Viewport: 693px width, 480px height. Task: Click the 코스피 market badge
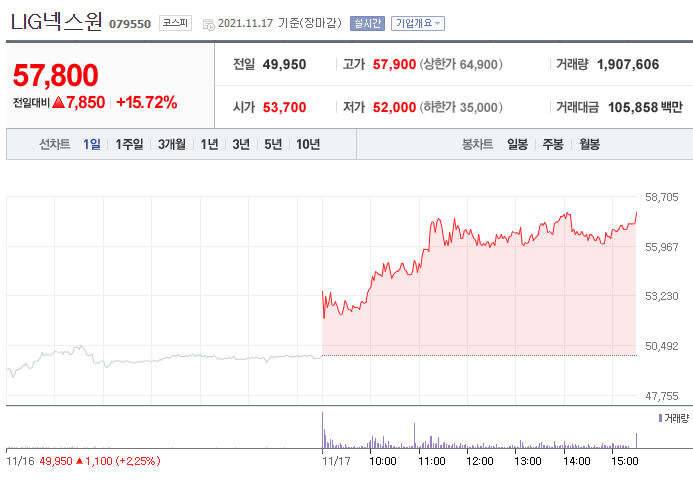[175, 23]
